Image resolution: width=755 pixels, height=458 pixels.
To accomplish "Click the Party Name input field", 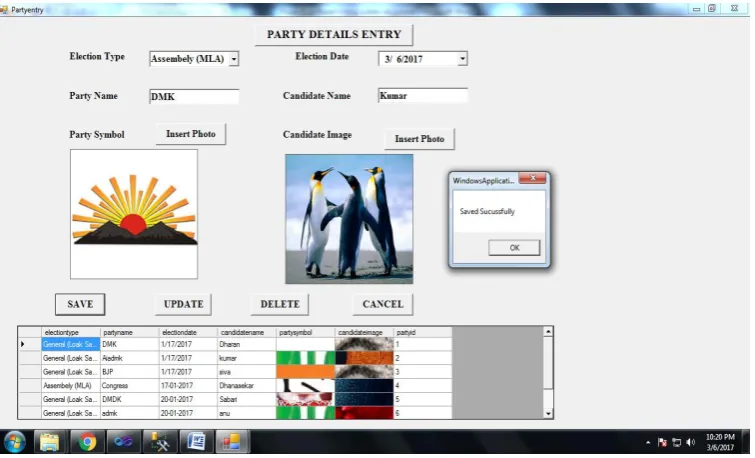I will coord(194,96).
